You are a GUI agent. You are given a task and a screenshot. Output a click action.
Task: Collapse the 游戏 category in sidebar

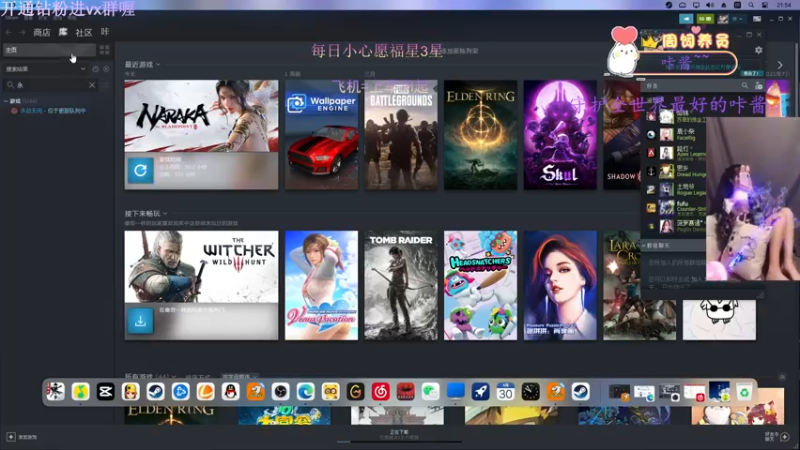[x=6, y=101]
